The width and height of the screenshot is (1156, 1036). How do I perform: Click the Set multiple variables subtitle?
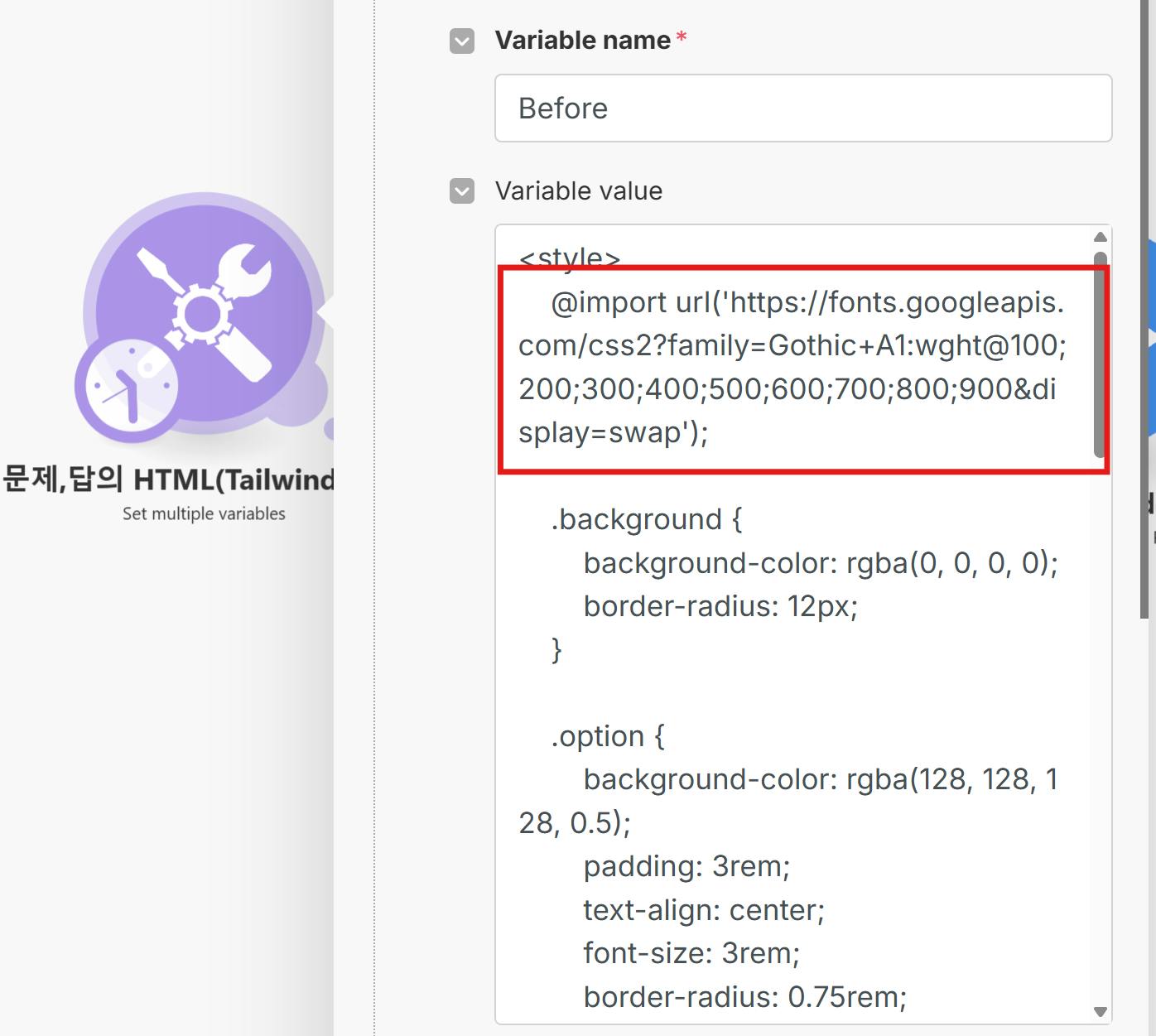(204, 513)
